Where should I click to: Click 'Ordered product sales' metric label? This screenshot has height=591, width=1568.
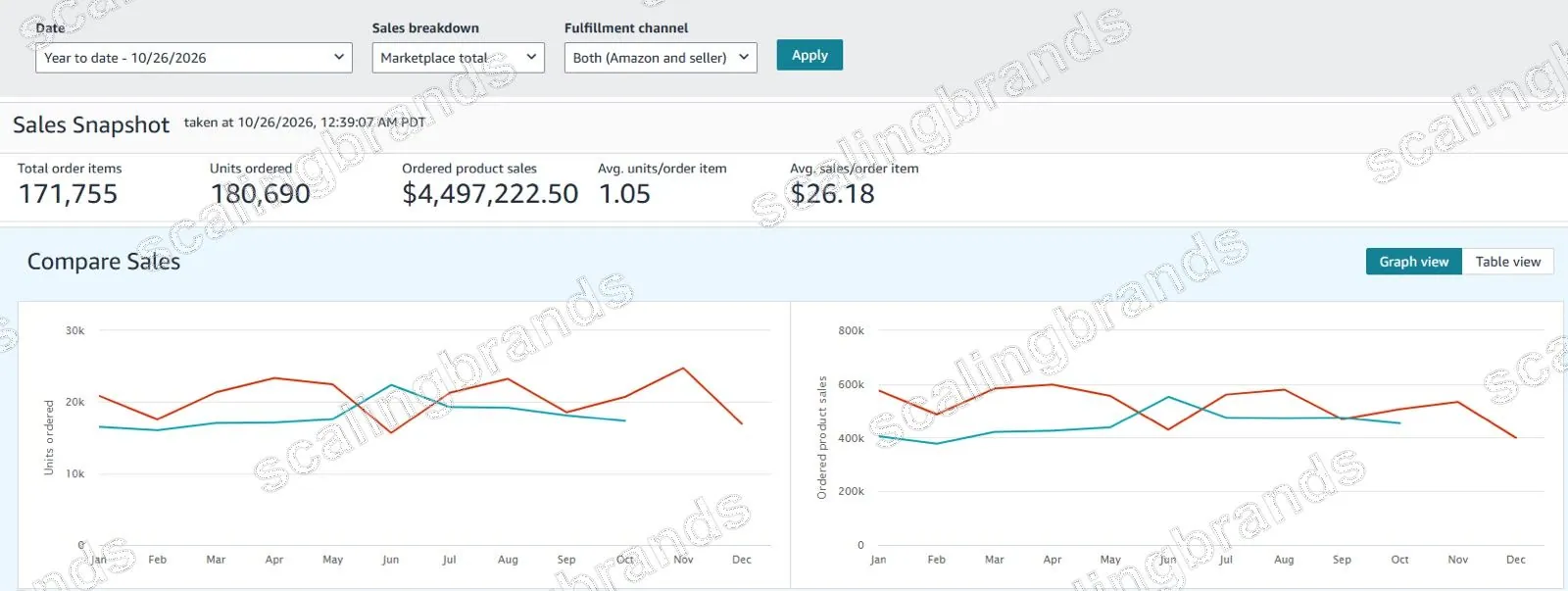pos(469,169)
